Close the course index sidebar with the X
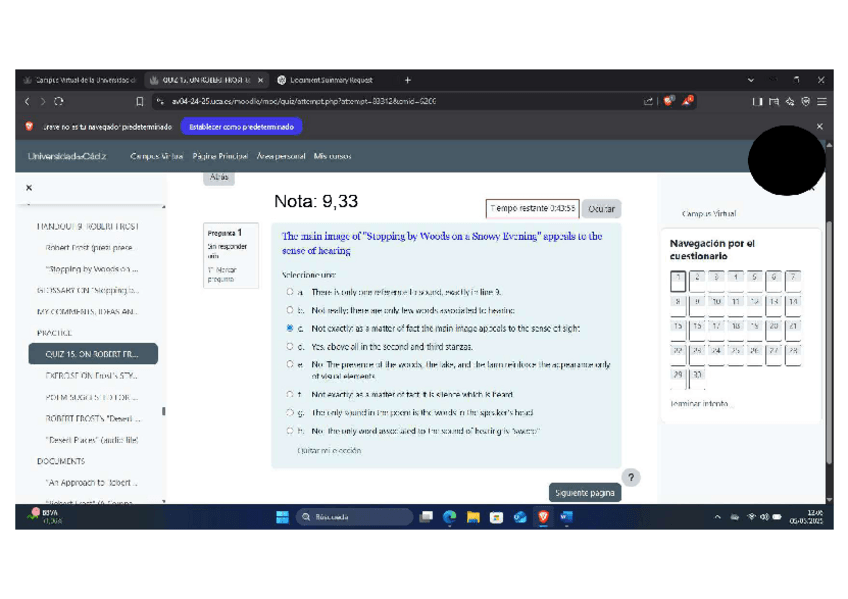This screenshot has width=848, height=599. pyautogui.click(x=28, y=187)
